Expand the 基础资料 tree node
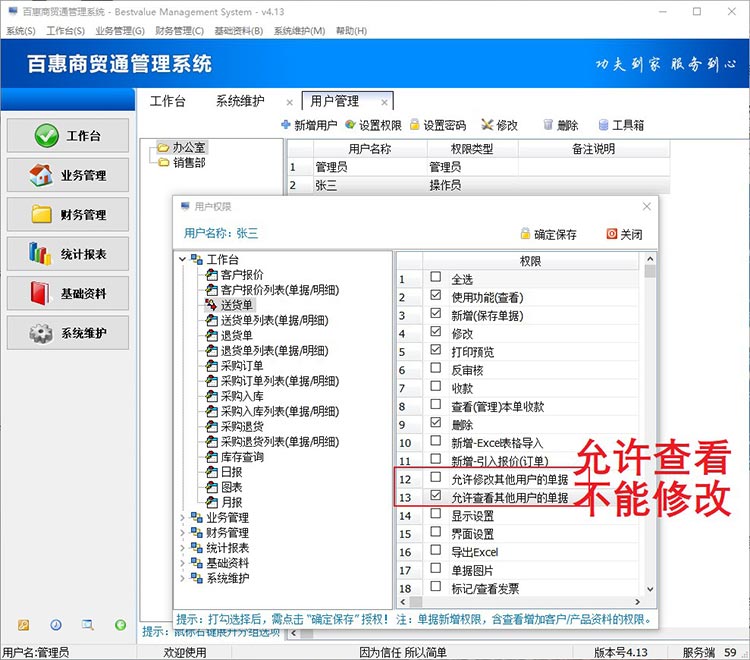 (182, 563)
